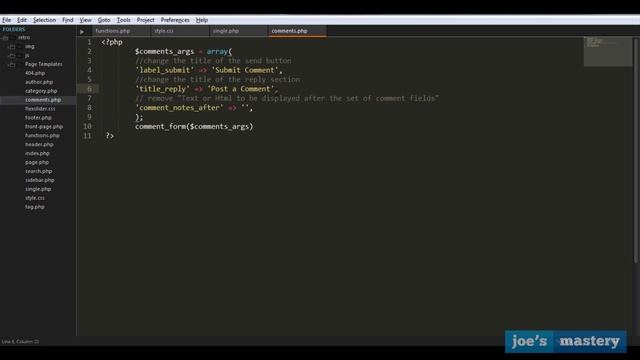
Task: Open header.php in the sidebar
Action: click(x=39, y=144)
